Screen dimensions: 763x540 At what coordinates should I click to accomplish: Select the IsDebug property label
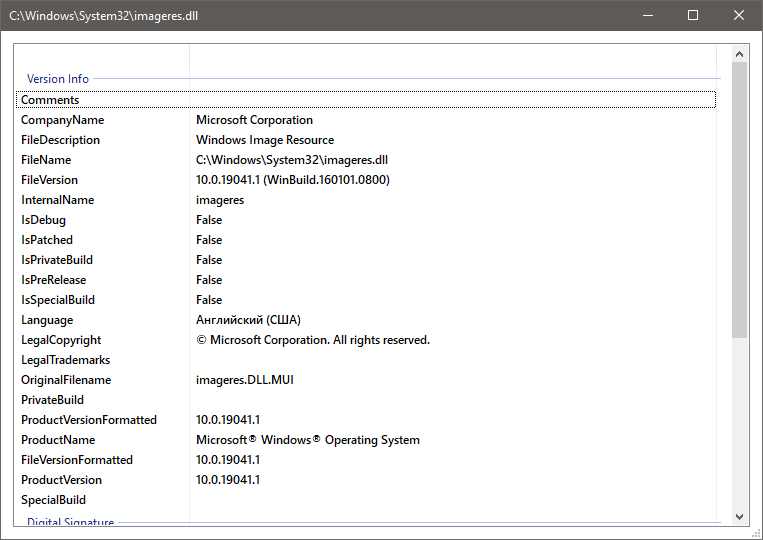pyautogui.click(x=43, y=220)
